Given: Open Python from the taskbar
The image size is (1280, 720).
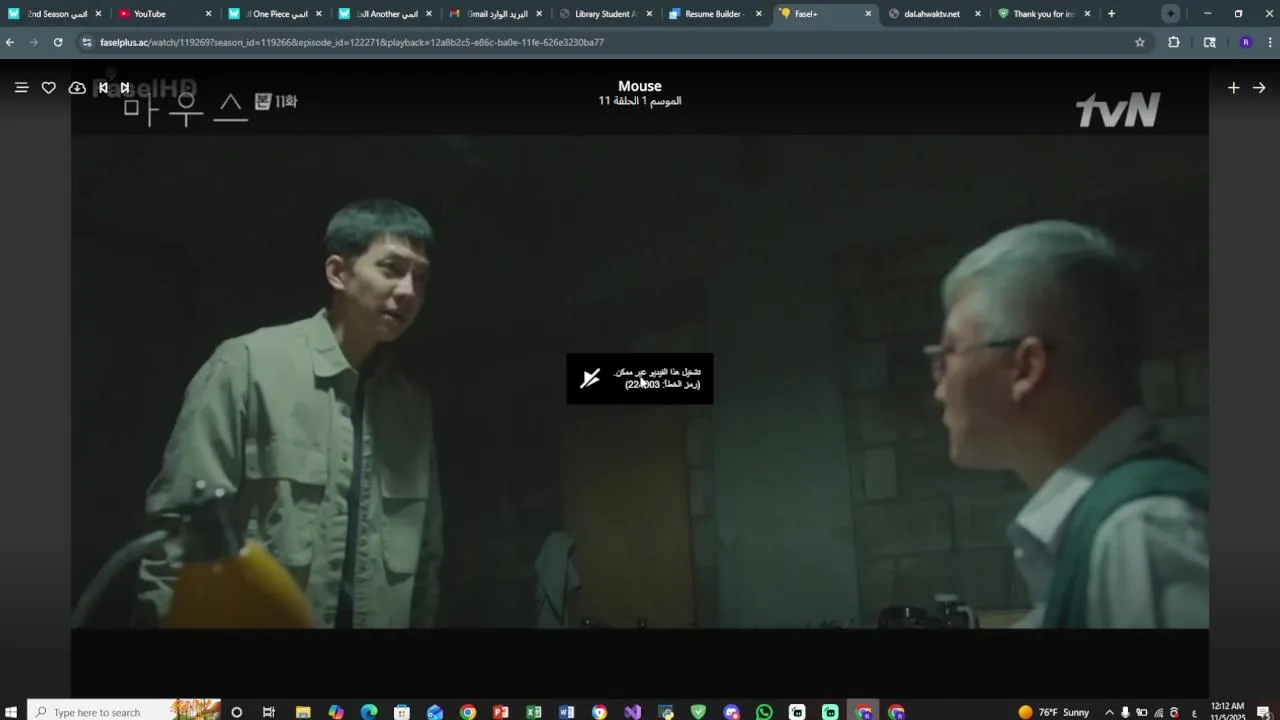Looking at the screenshot, I should point(666,712).
